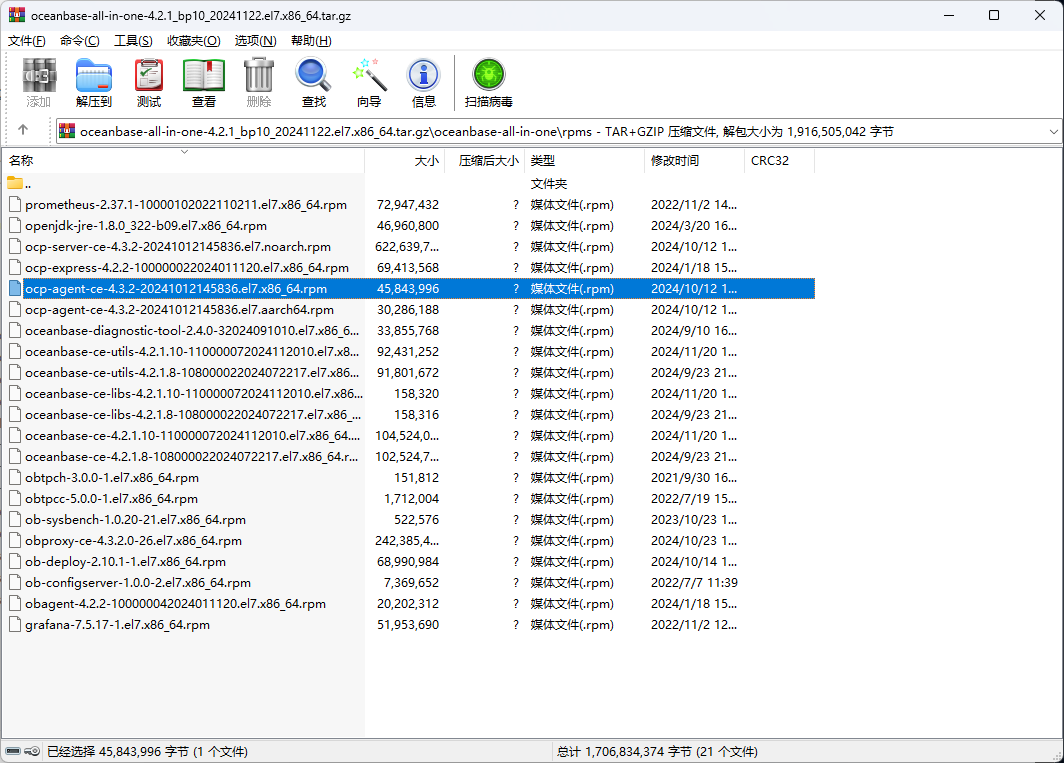Click the status bar selected 45,843,996 bytes text

[147, 751]
